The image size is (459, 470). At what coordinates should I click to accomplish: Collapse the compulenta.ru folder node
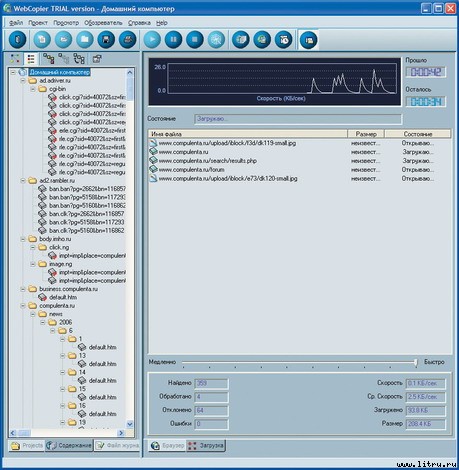23,306
